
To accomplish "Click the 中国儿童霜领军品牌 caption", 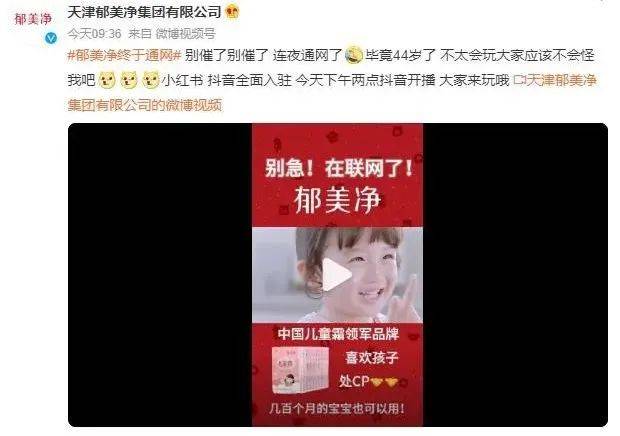I will (338, 334).
